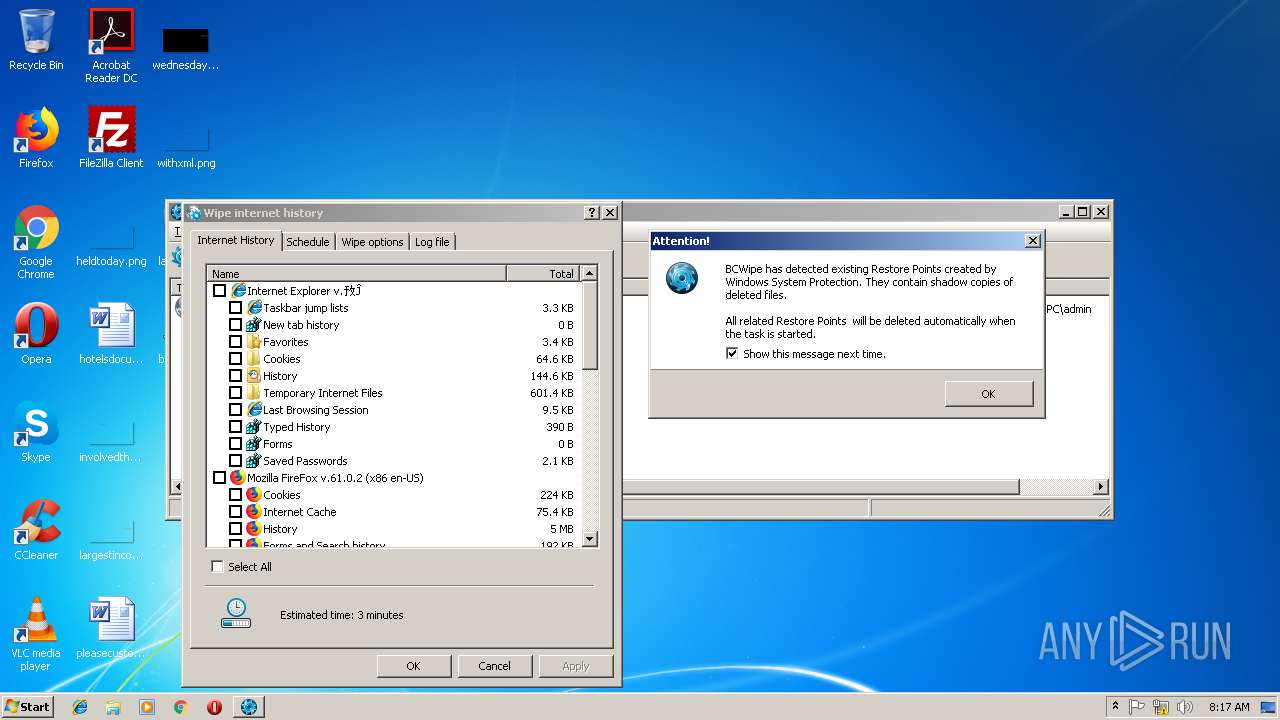Click Chrome icon in taskbar
The image size is (1280, 720).
point(180,707)
